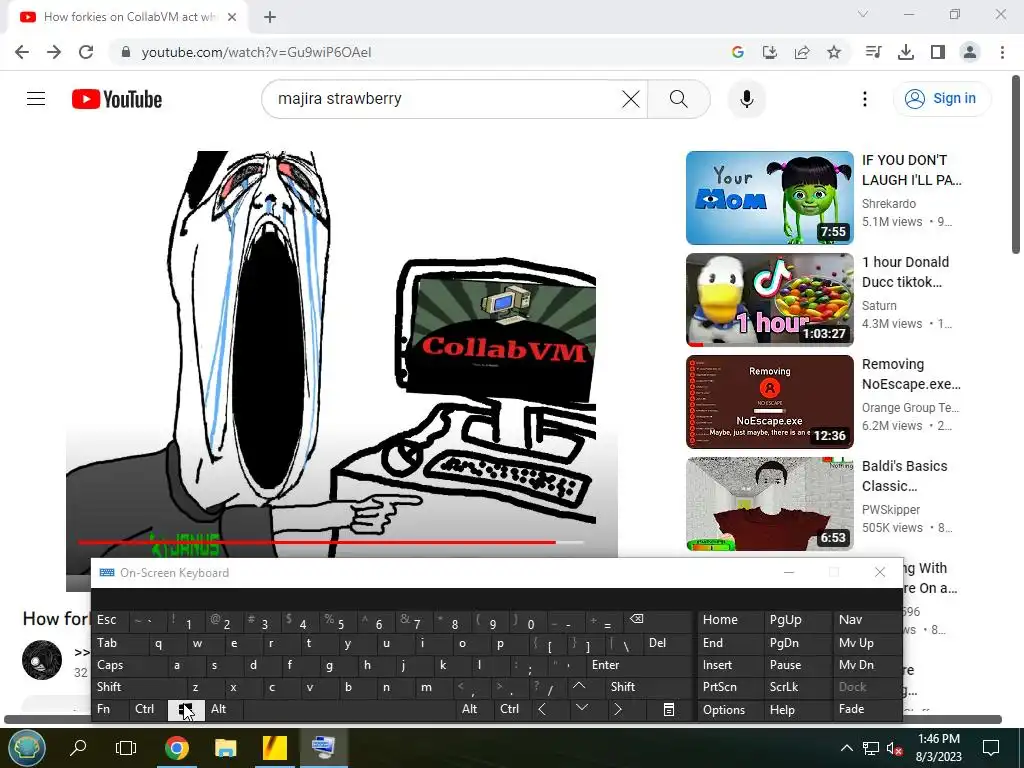This screenshot has width=1024, height=768.
Task: Open 'Baldi's Basics Classic' video title
Action: 904,476
